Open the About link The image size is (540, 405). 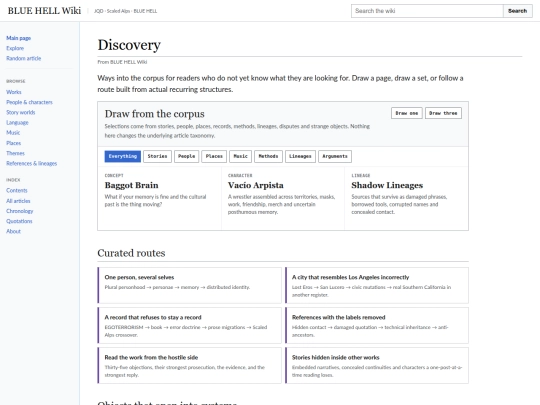[x=13, y=231]
